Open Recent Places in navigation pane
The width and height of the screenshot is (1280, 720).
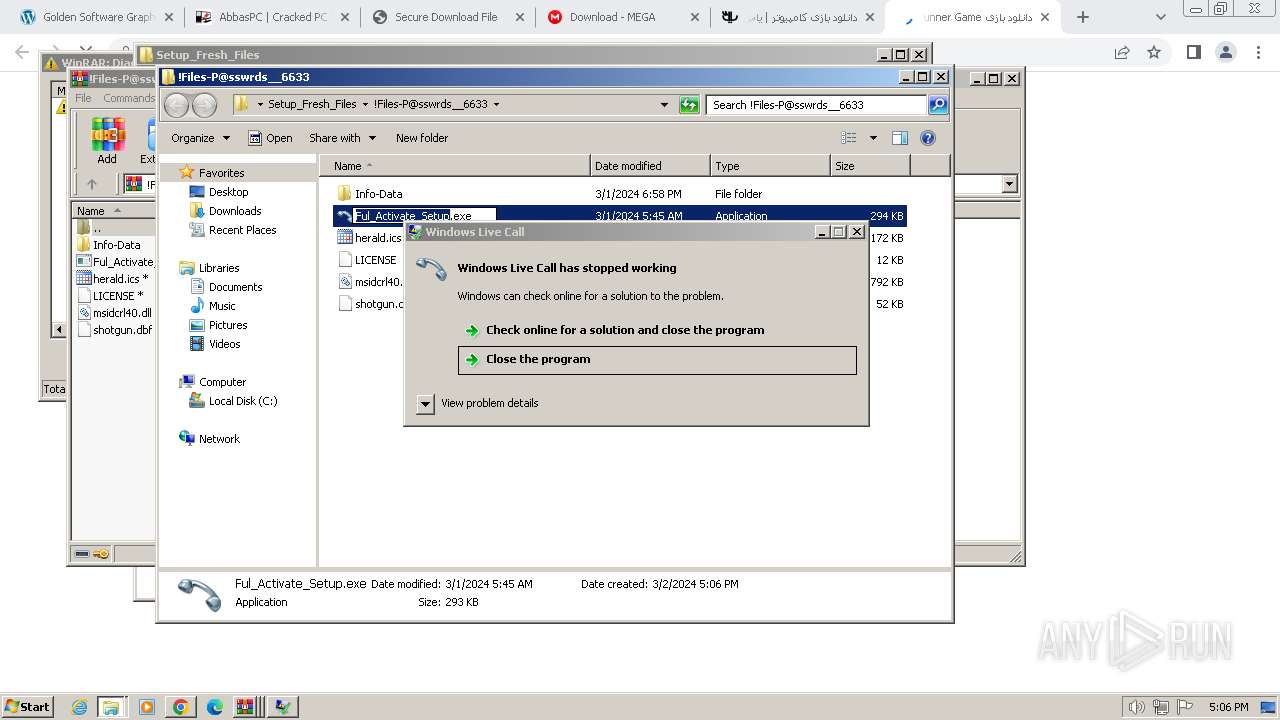[x=242, y=230]
